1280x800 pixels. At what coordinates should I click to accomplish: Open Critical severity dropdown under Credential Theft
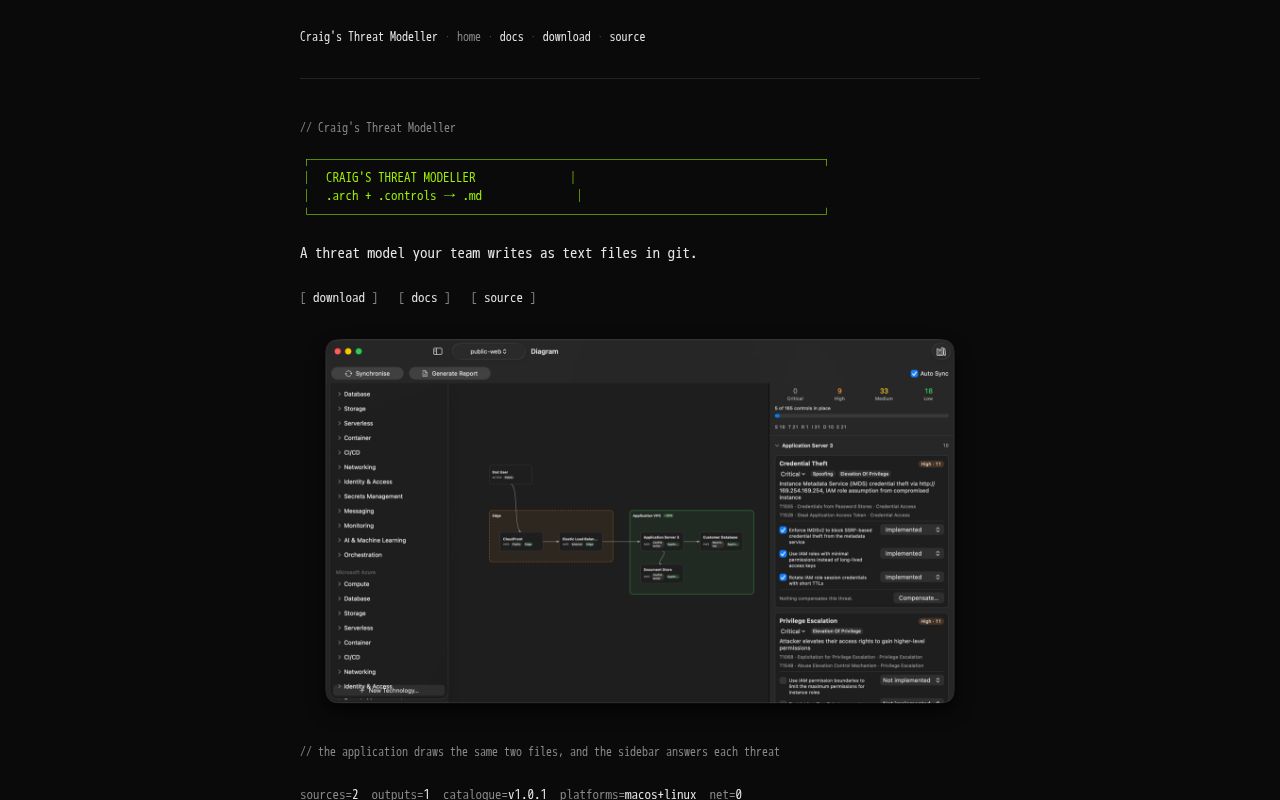coord(793,474)
